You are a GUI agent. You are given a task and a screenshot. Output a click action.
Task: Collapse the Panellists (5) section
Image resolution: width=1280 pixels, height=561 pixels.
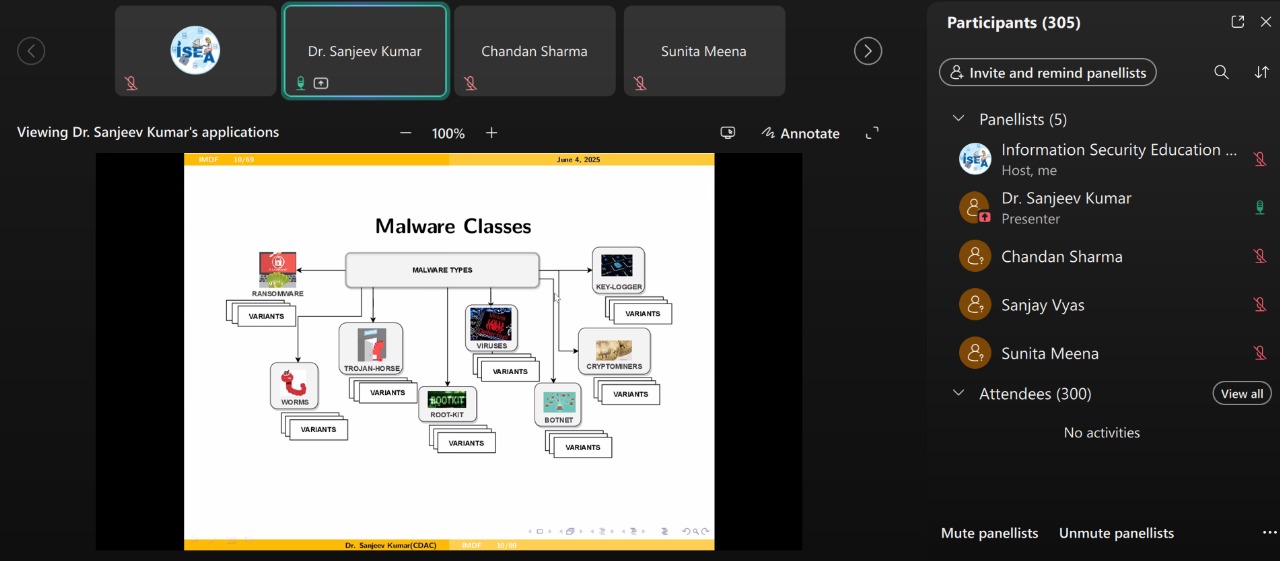958,119
